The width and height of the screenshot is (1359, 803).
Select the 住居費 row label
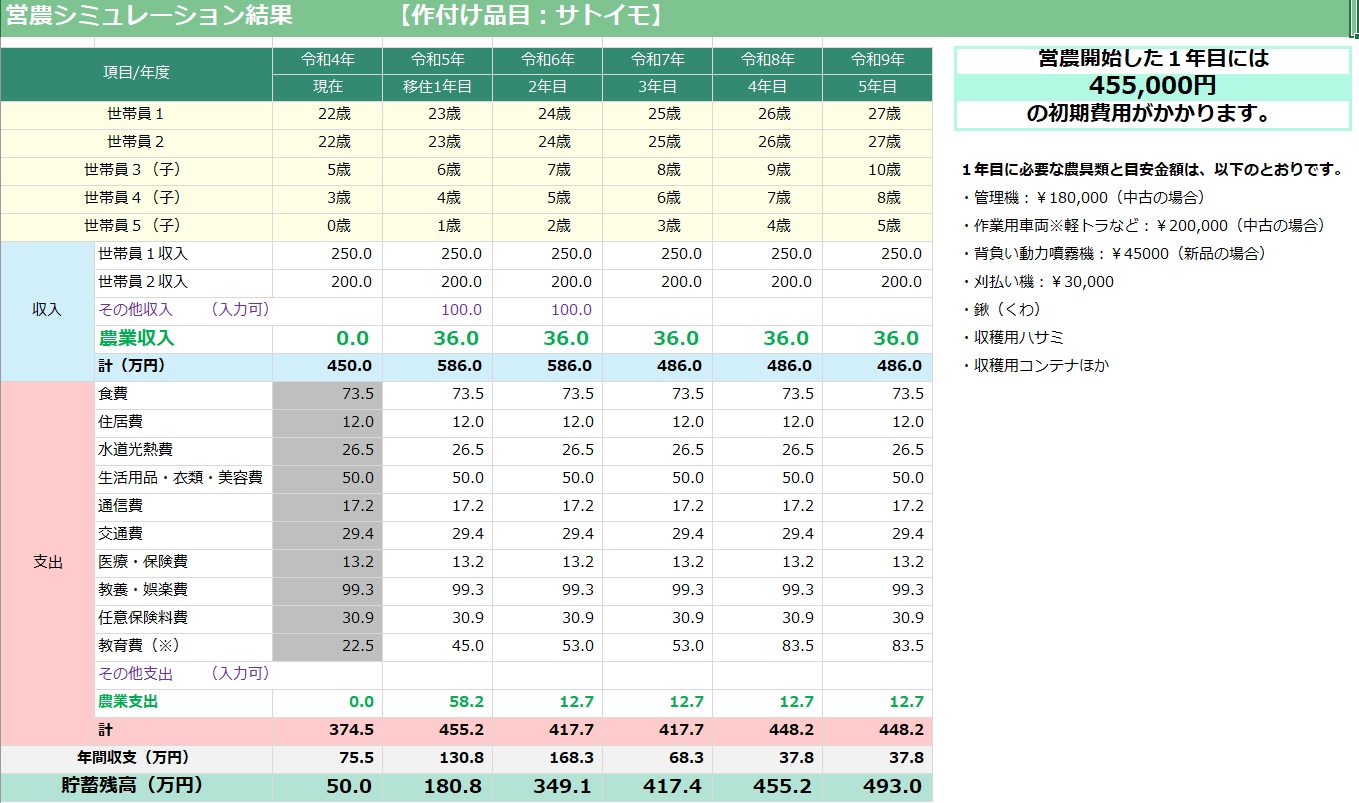click(x=184, y=422)
